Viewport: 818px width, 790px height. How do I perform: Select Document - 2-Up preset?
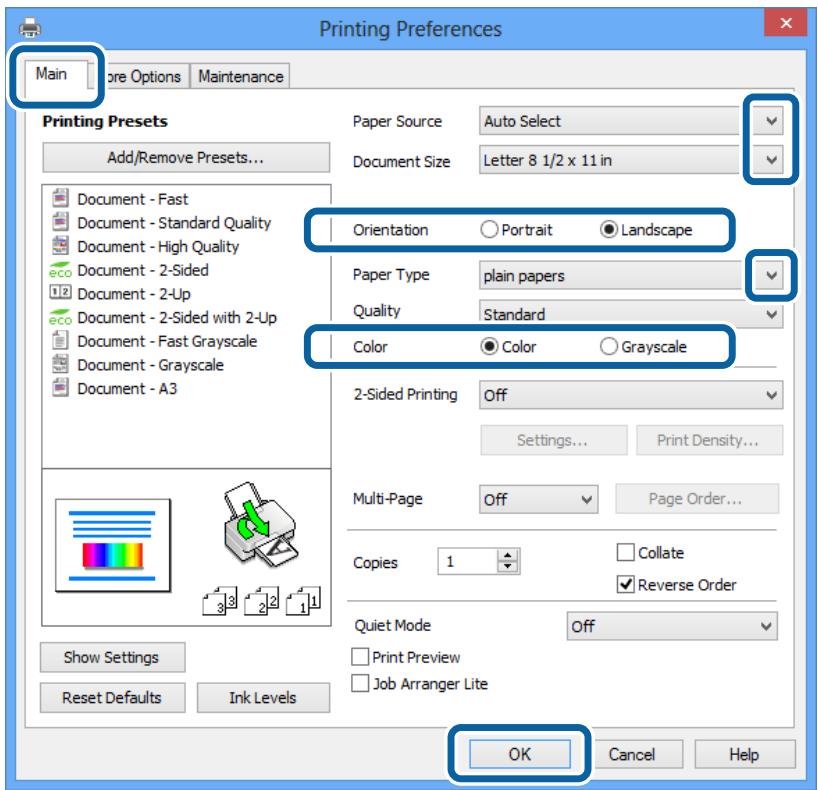pos(134,294)
